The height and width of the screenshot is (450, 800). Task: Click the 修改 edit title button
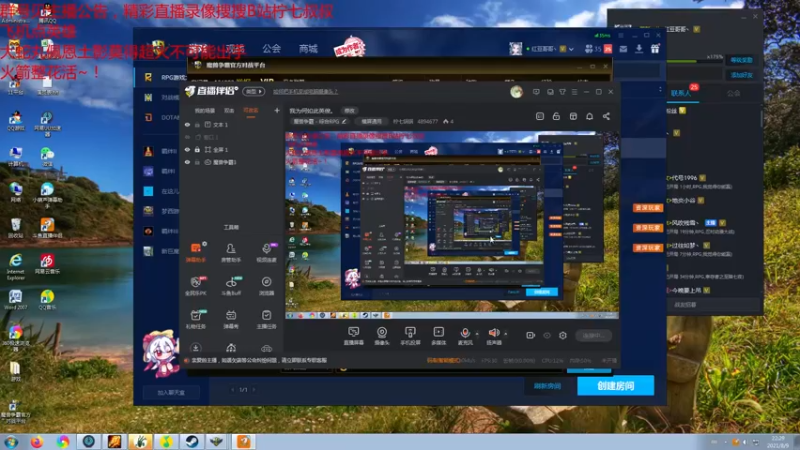(349, 110)
